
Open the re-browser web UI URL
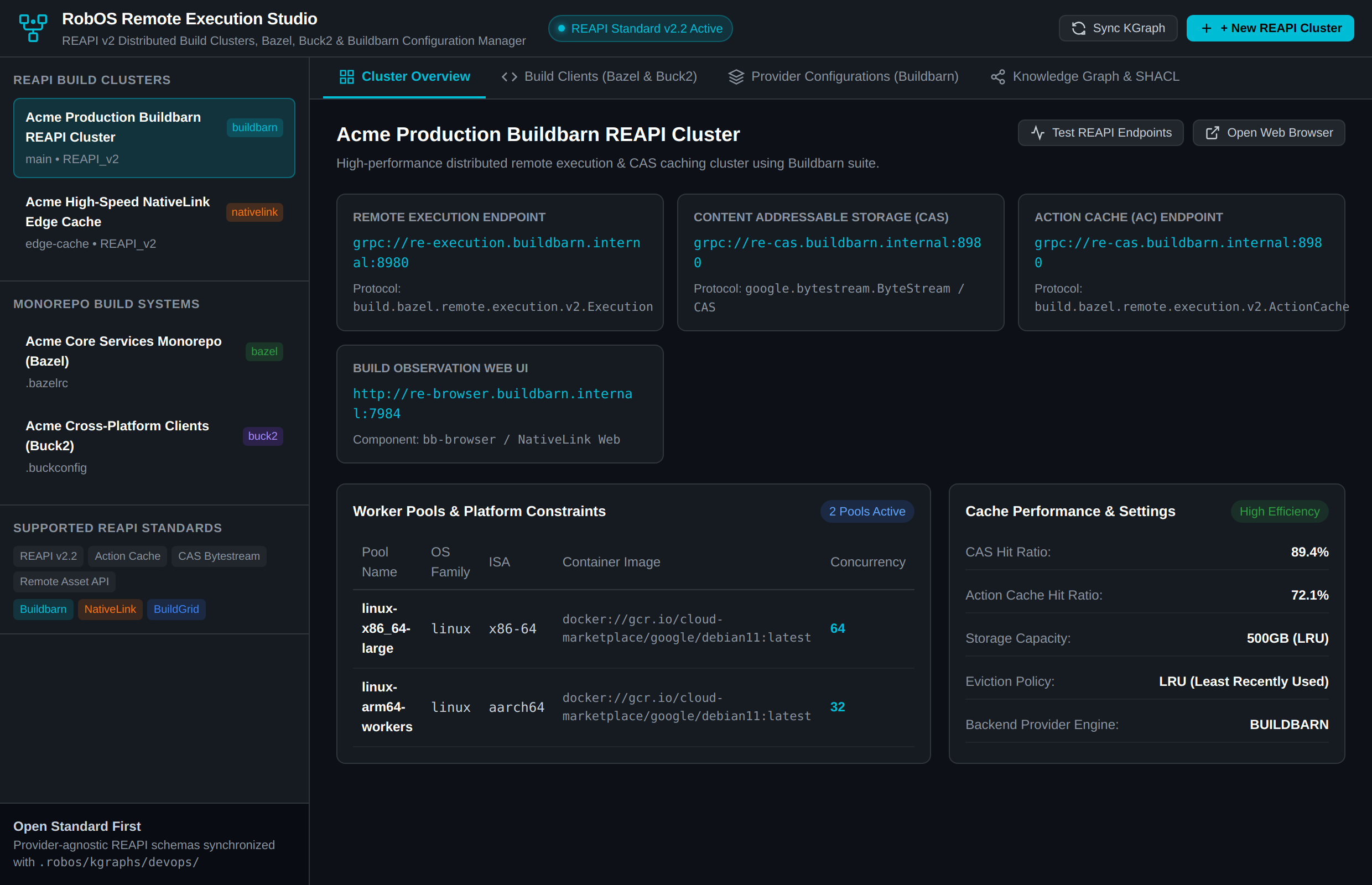(492, 403)
